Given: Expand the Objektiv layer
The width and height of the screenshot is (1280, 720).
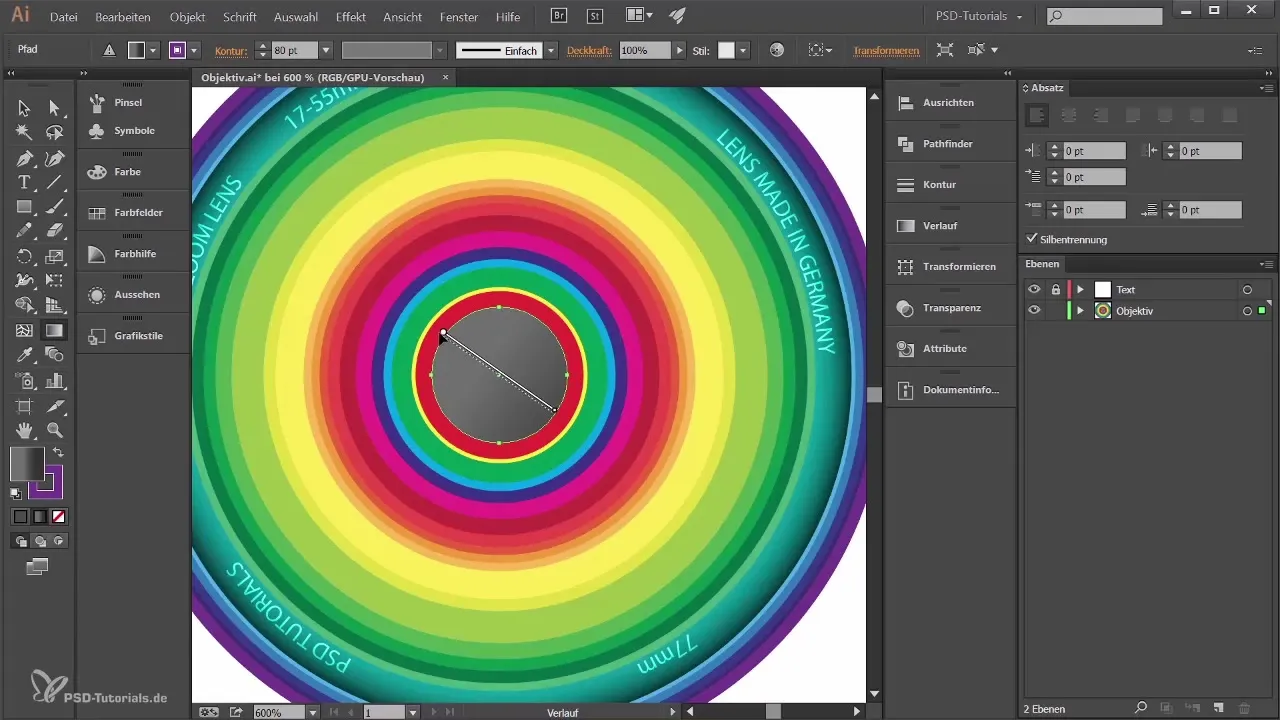Looking at the screenshot, I should point(1080,311).
